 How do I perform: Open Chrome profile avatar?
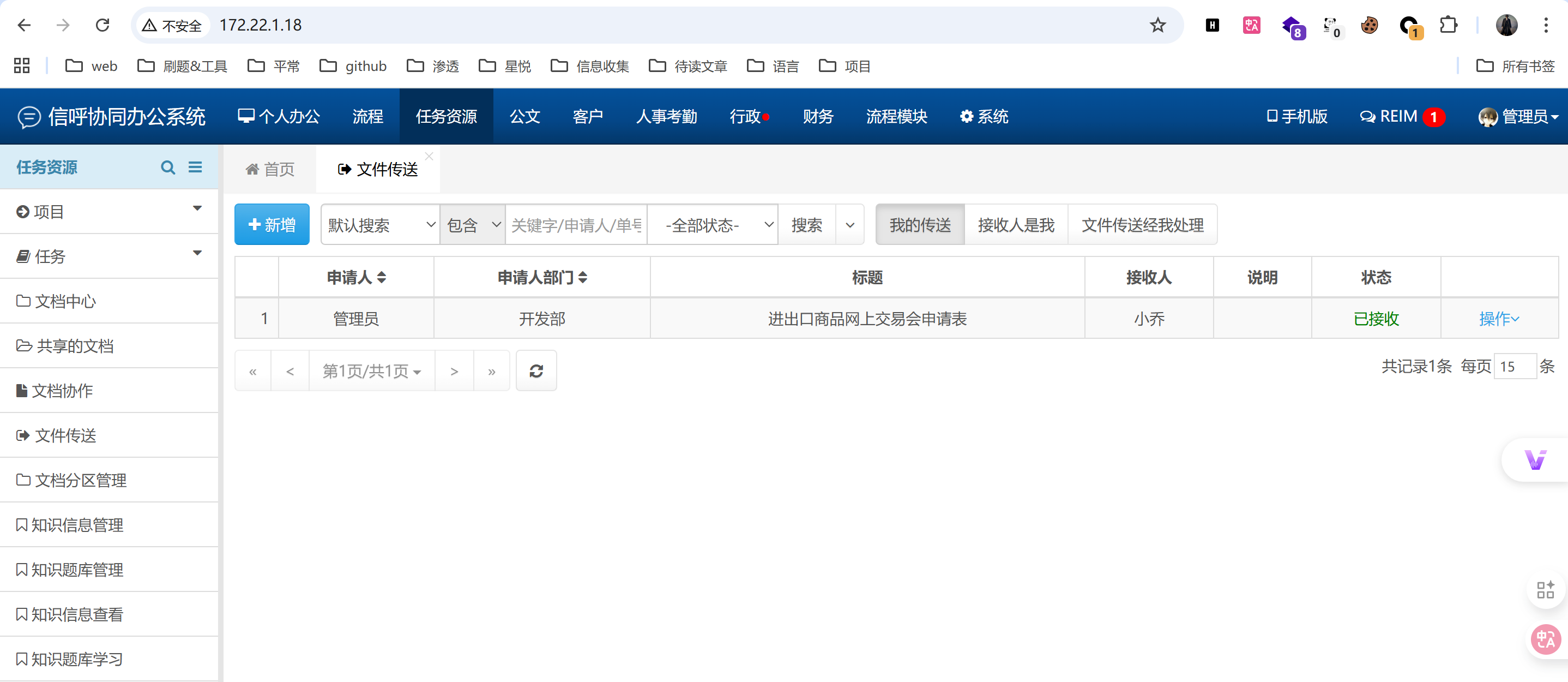coord(1506,25)
